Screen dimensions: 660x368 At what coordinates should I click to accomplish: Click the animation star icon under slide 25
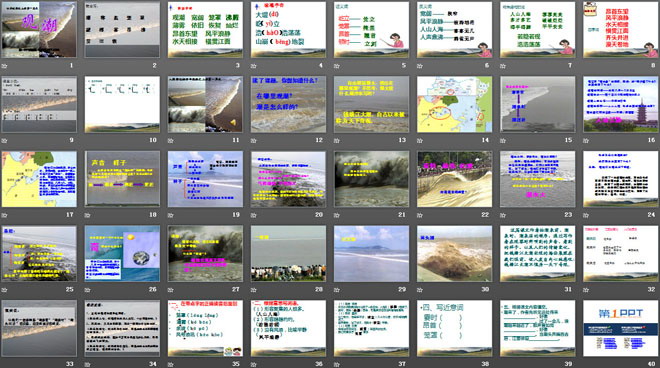(4, 290)
